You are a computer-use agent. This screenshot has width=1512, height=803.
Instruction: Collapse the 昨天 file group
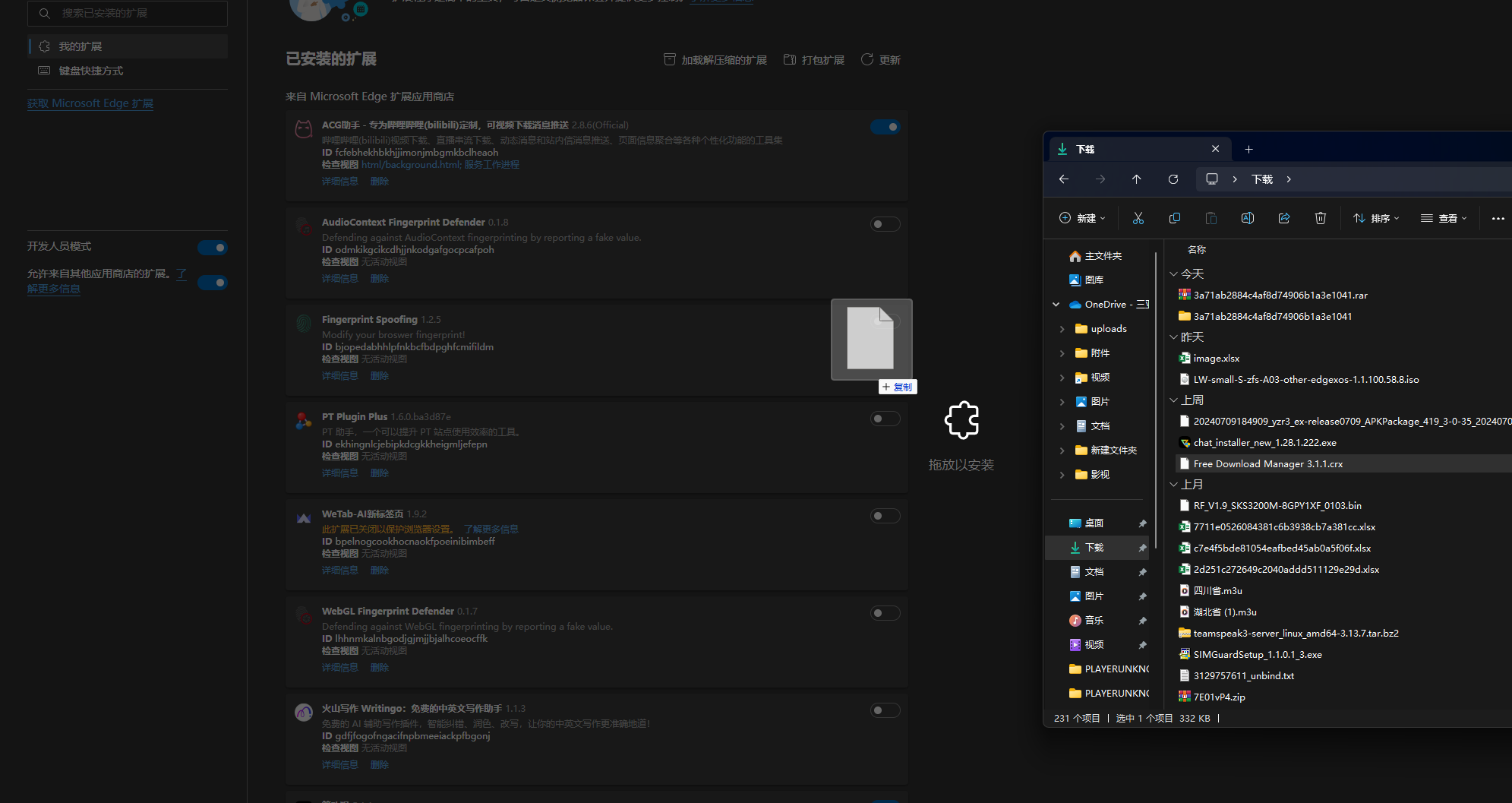pos(1173,337)
